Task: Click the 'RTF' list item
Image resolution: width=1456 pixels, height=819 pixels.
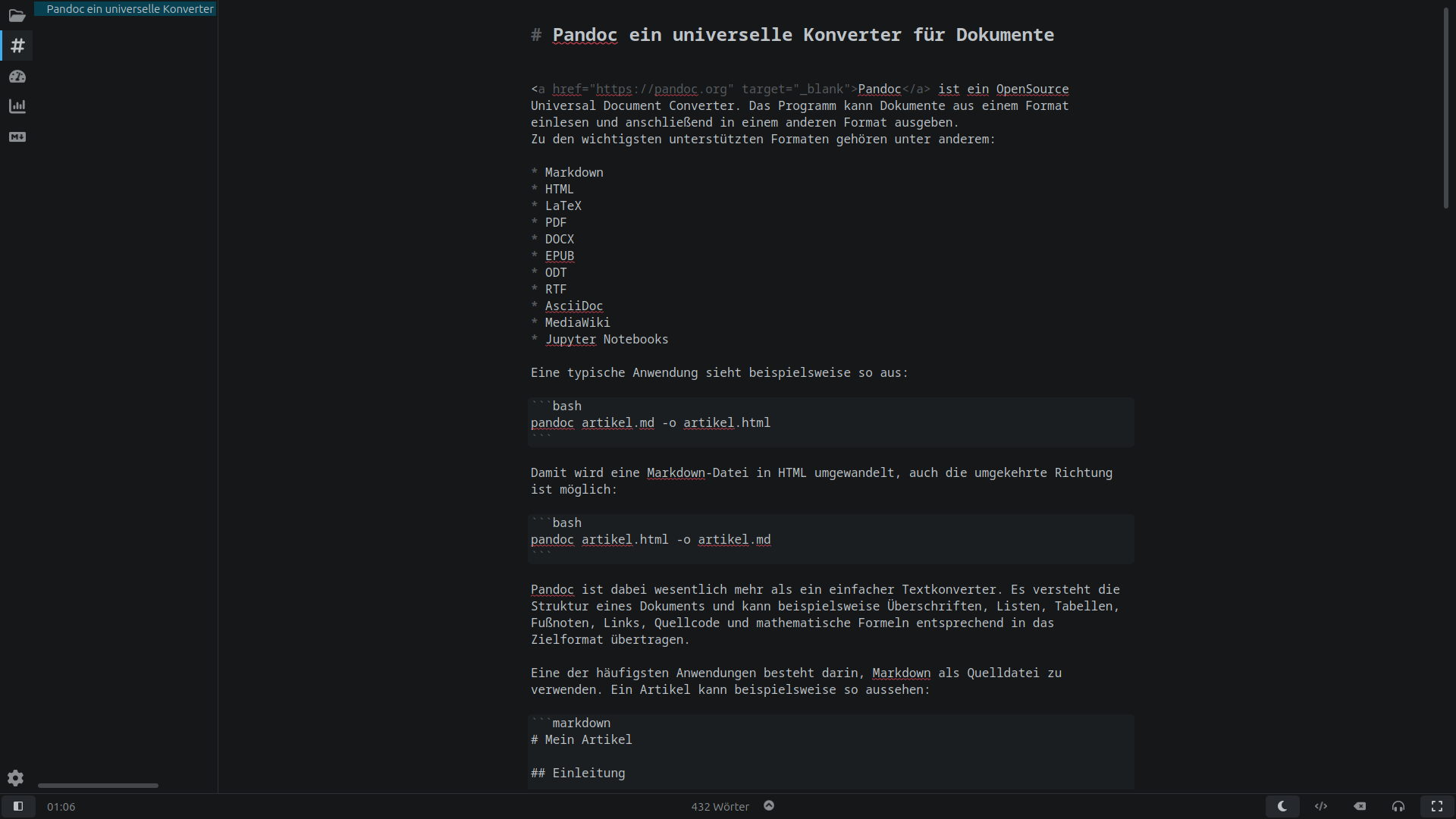Action: tap(555, 289)
